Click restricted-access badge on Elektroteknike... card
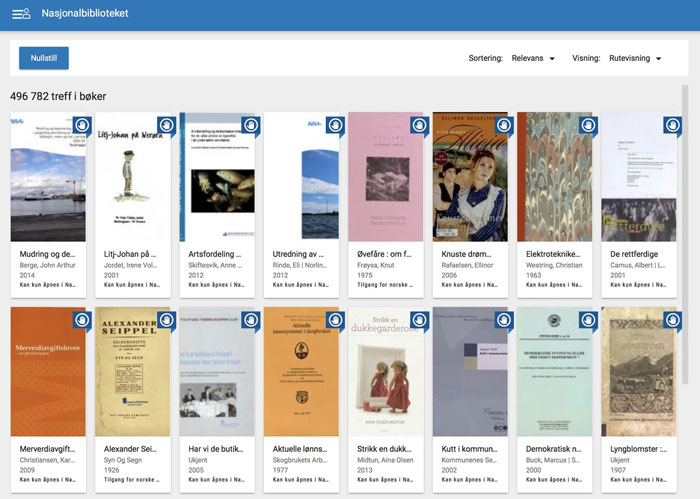 pyautogui.click(x=588, y=126)
